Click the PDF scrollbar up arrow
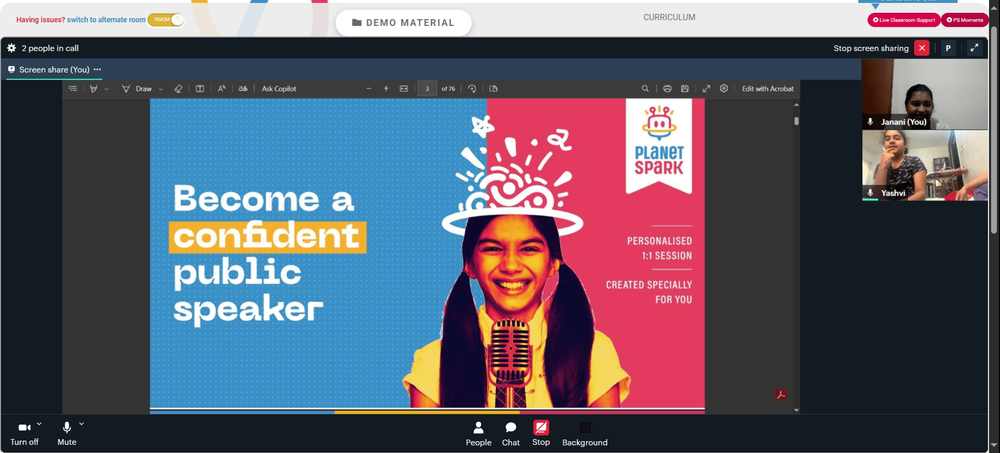Screen dimensions: 1000x453 (x=797, y=104)
